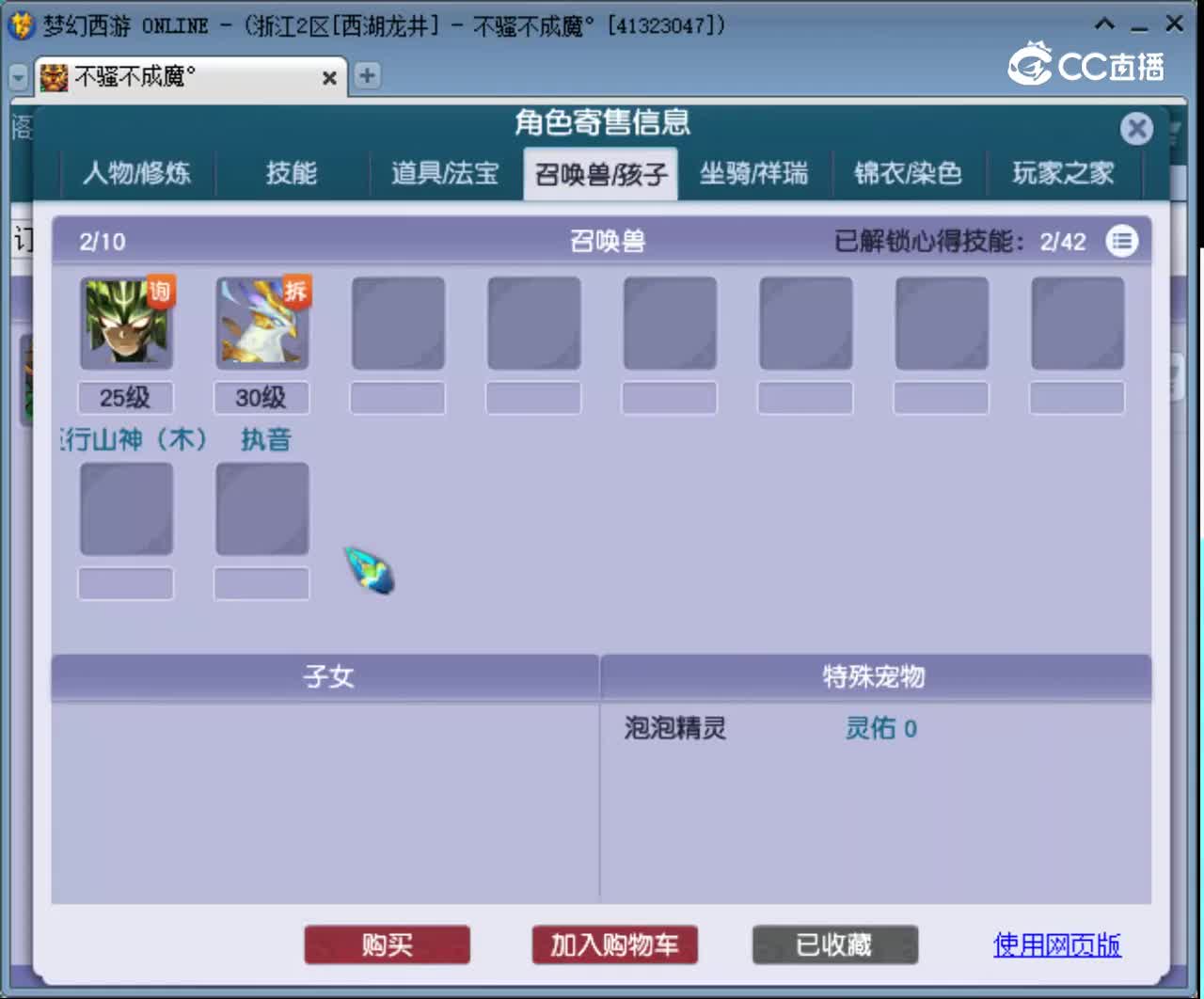This screenshot has width=1204, height=999.
Task: Open the 道具/法宝 tab
Action: pyautogui.click(x=445, y=173)
